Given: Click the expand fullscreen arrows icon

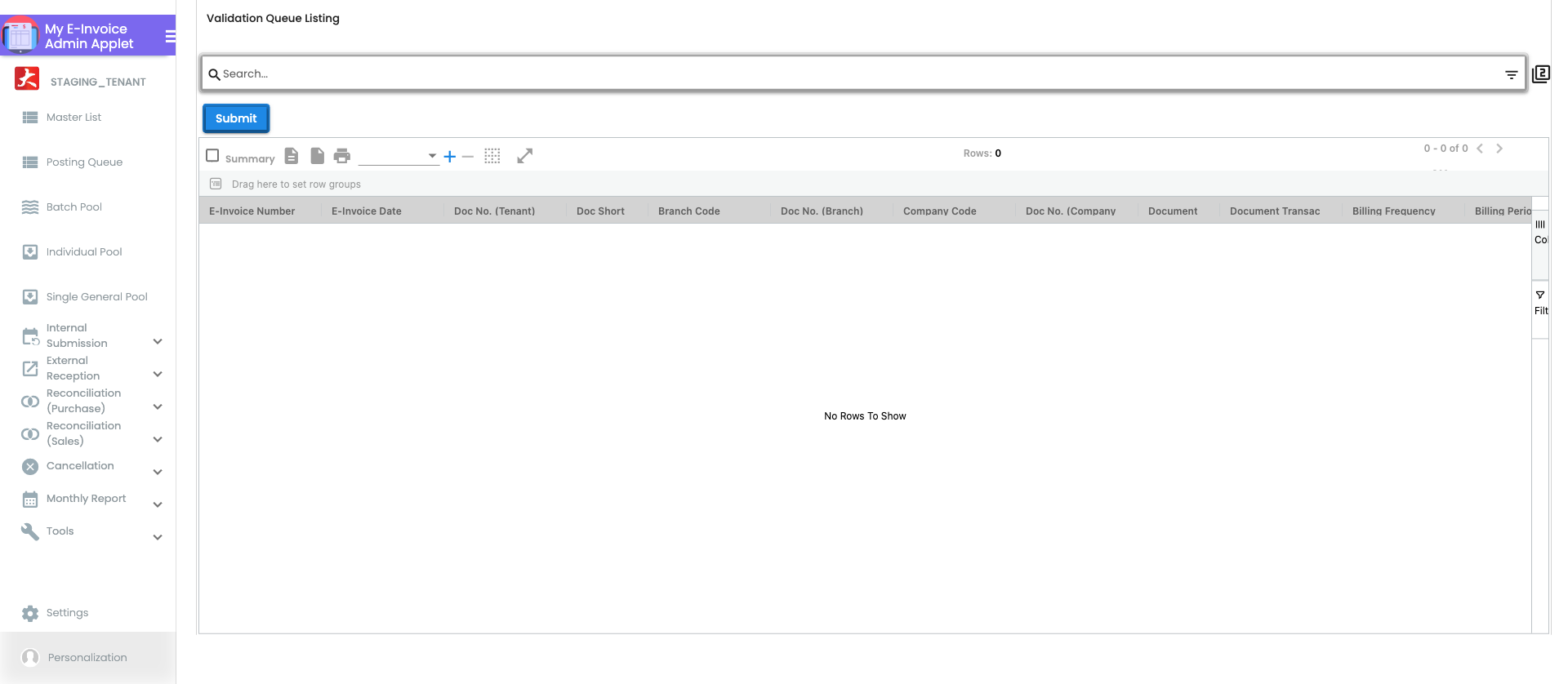Looking at the screenshot, I should click(x=525, y=156).
